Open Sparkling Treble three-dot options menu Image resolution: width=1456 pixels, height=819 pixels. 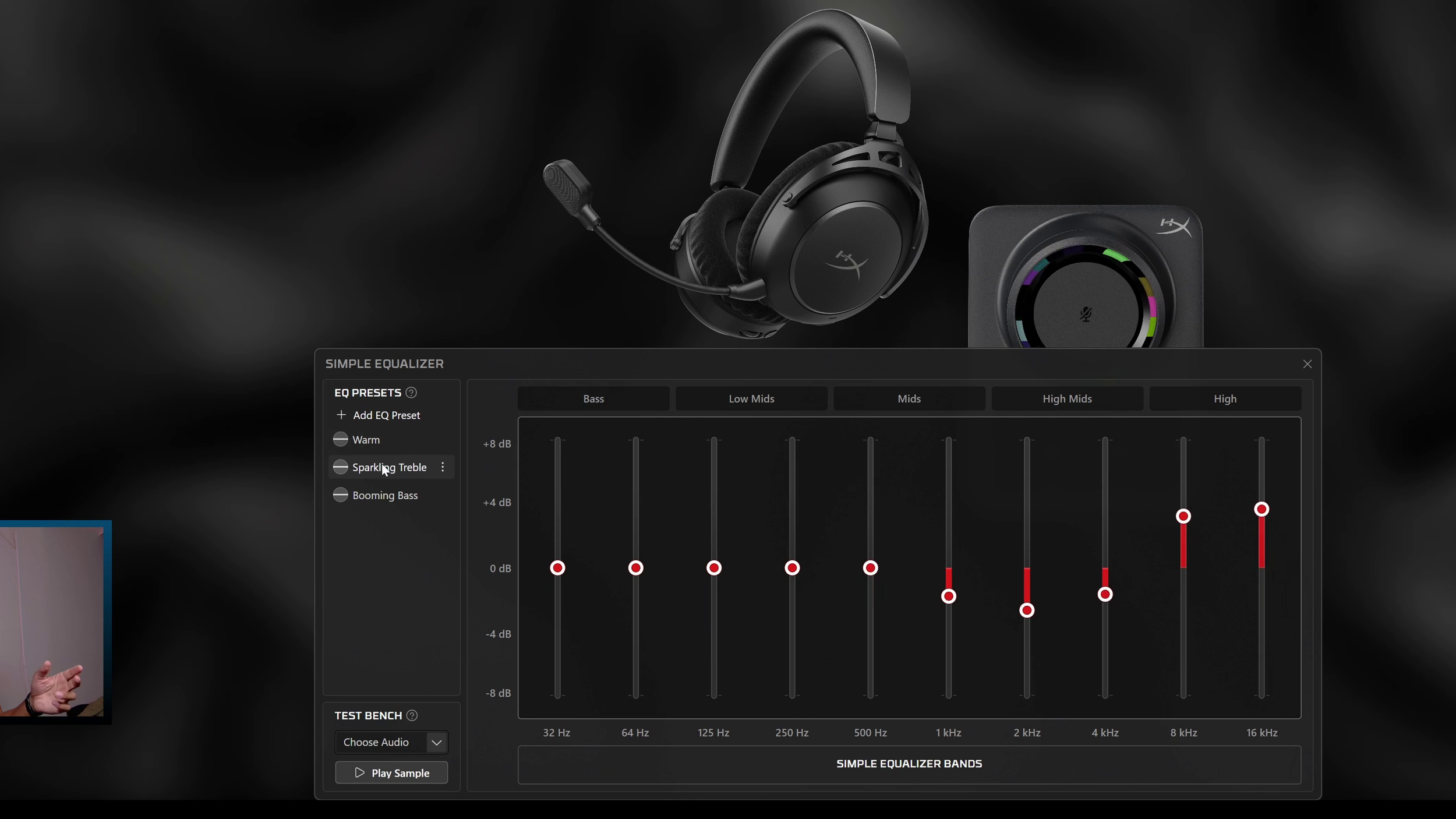(443, 467)
